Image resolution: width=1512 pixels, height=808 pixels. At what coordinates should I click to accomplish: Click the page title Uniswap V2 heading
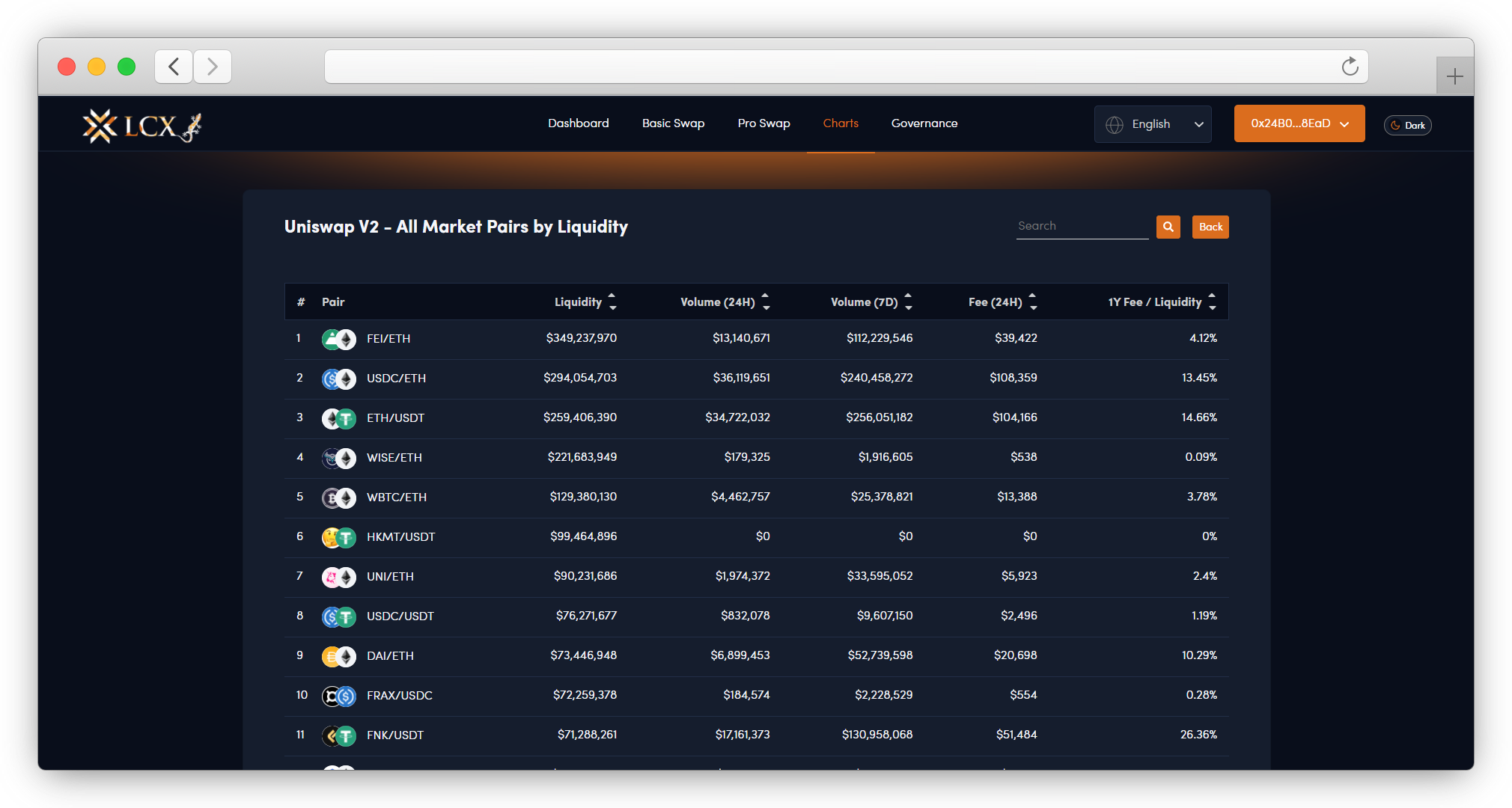[x=456, y=227]
